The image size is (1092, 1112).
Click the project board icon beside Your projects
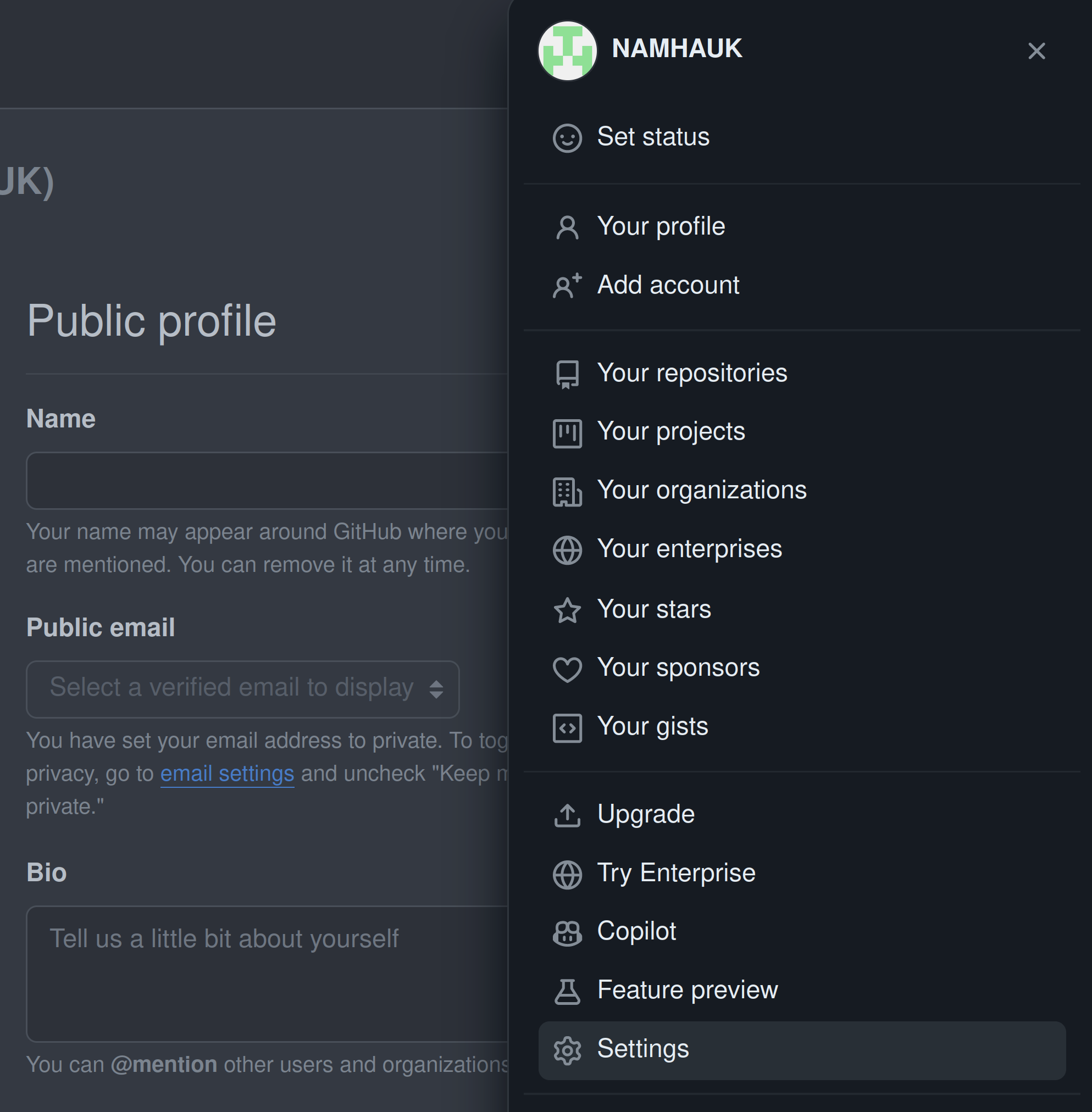point(567,433)
